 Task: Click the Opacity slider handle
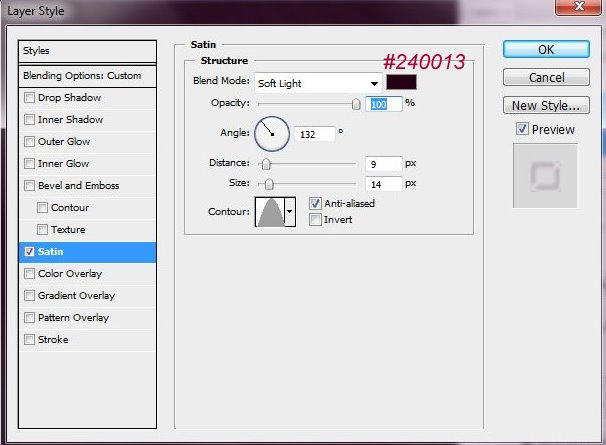[356, 103]
